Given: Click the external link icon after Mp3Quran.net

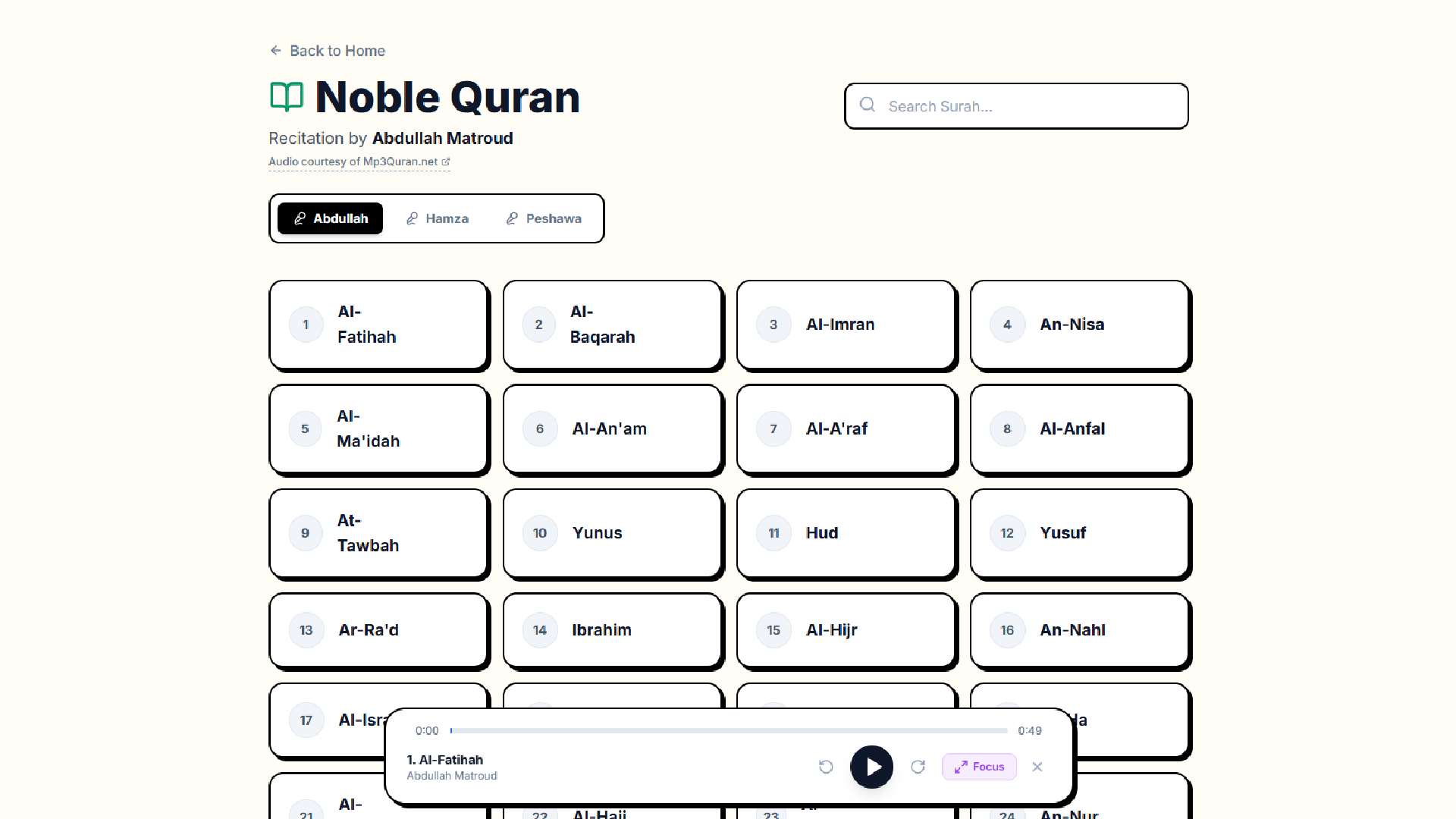Looking at the screenshot, I should coord(445,161).
